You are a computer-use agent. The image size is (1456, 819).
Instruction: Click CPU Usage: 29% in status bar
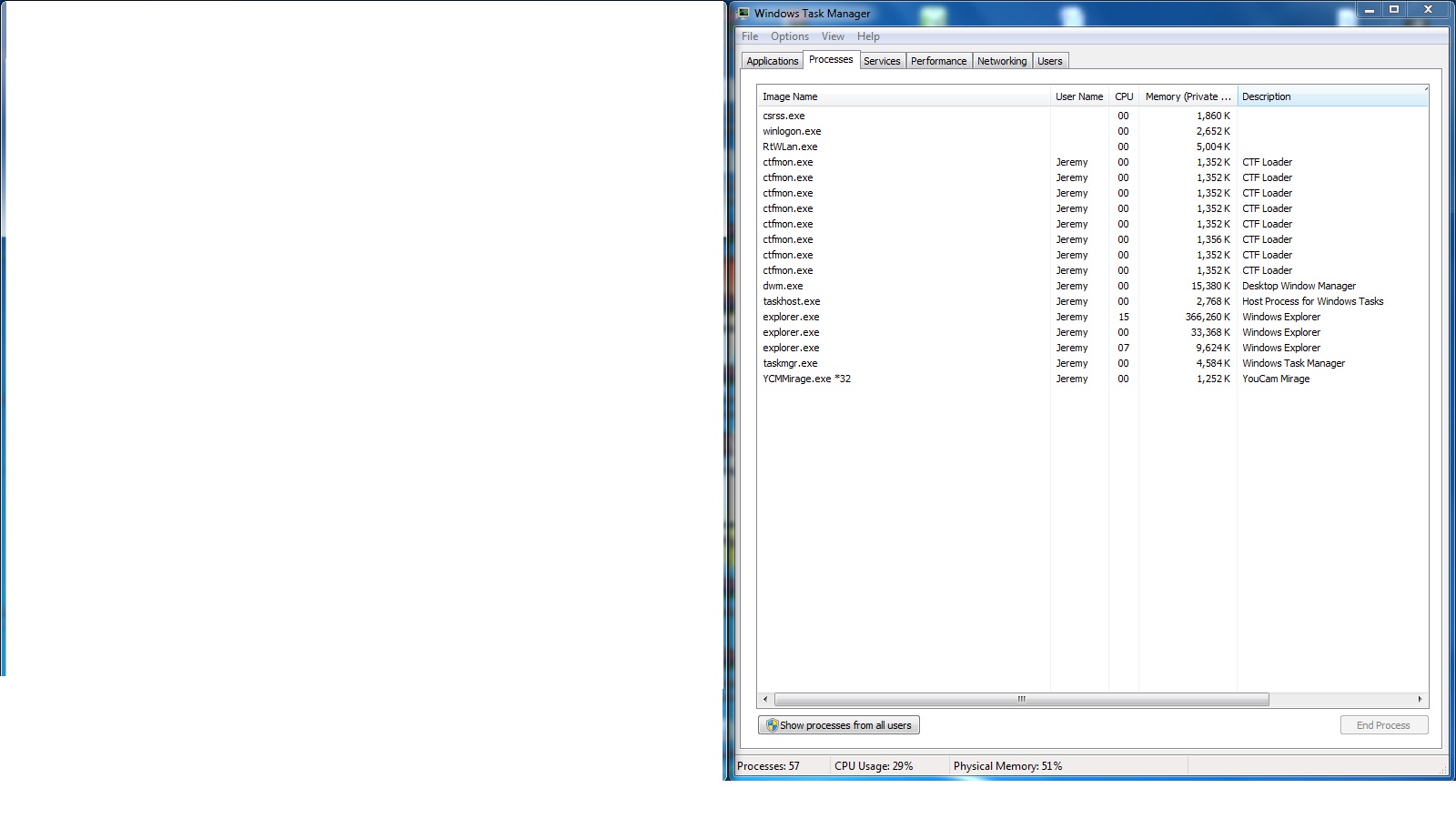pos(874,766)
